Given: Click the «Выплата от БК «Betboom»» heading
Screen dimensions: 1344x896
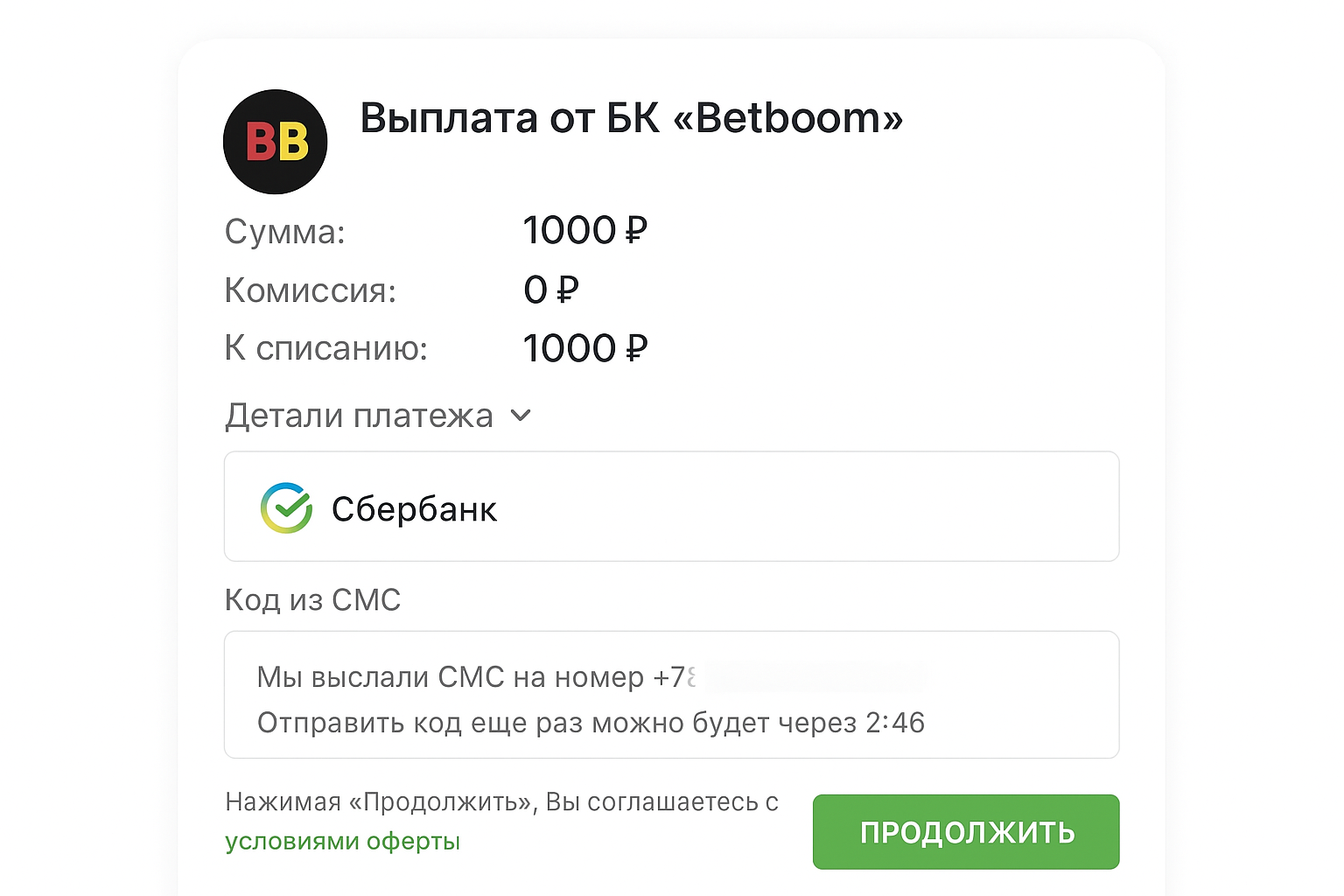Looking at the screenshot, I should pyautogui.click(x=632, y=119).
